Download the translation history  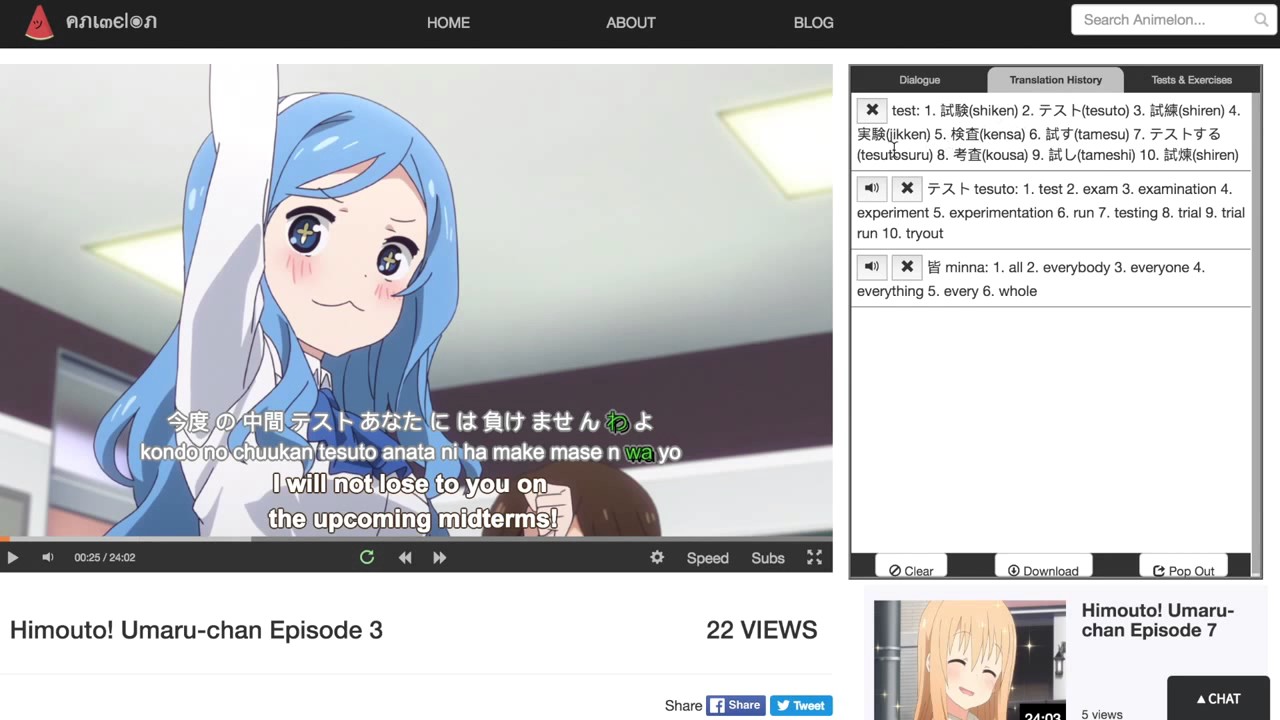click(1043, 570)
